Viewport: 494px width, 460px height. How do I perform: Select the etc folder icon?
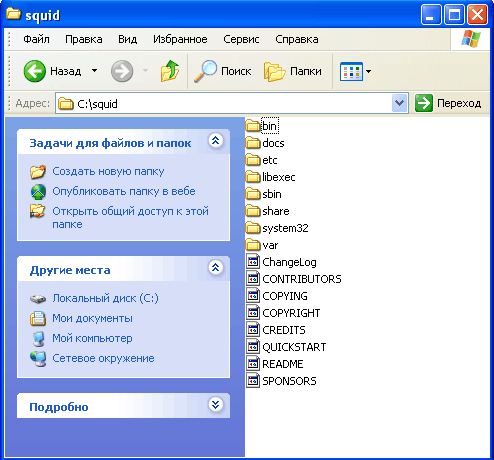[253, 160]
